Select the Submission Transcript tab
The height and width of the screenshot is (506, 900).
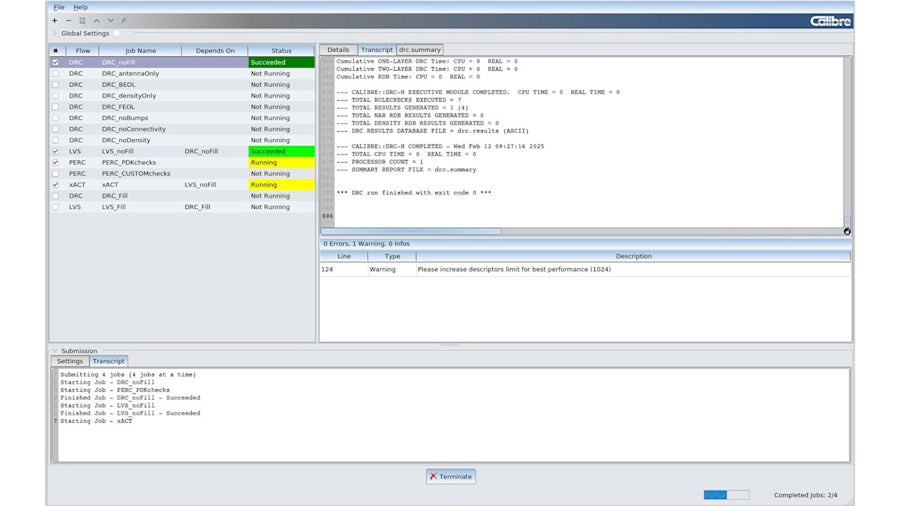pos(108,361)
